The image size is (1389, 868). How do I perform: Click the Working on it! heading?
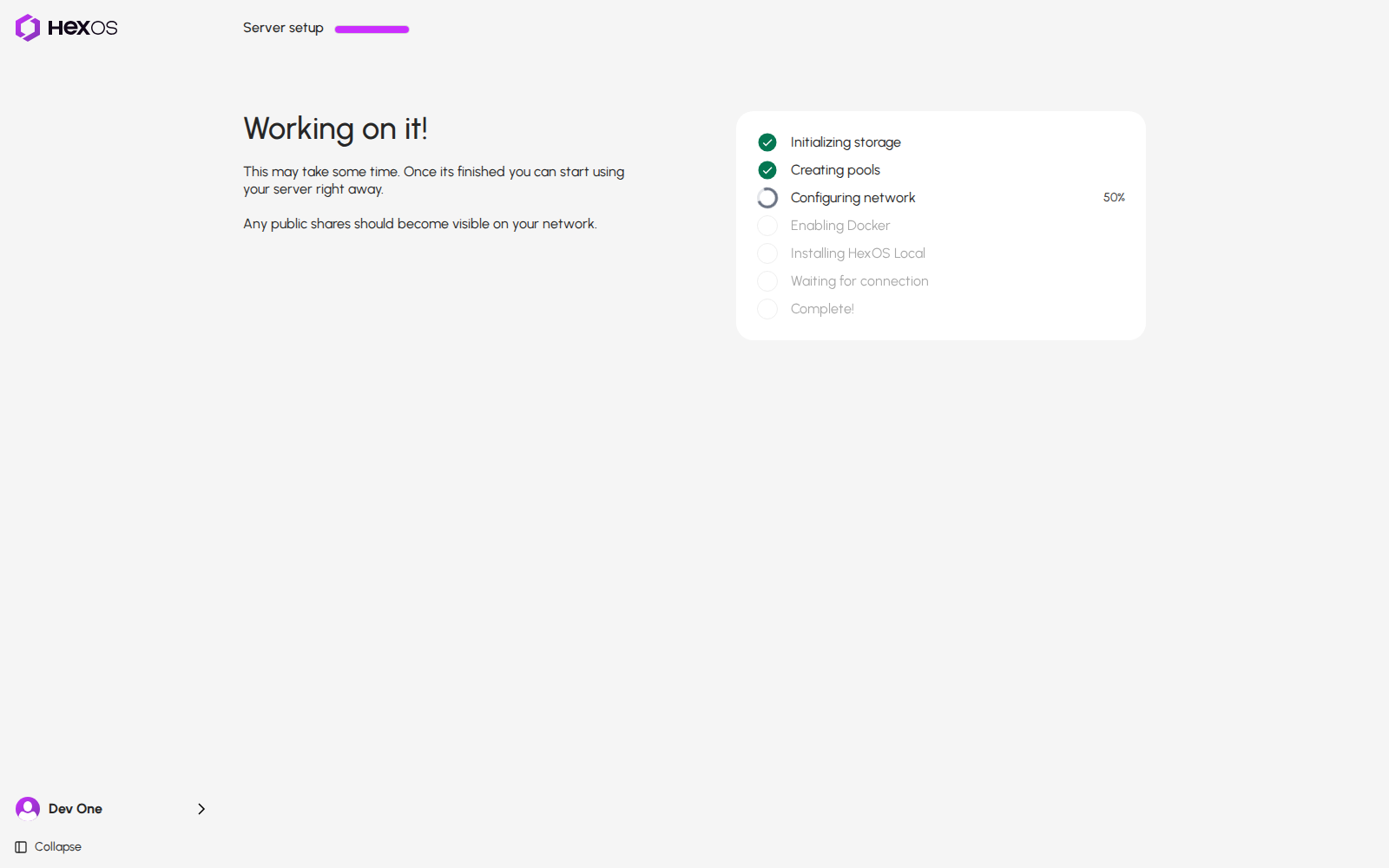[336, 128]
